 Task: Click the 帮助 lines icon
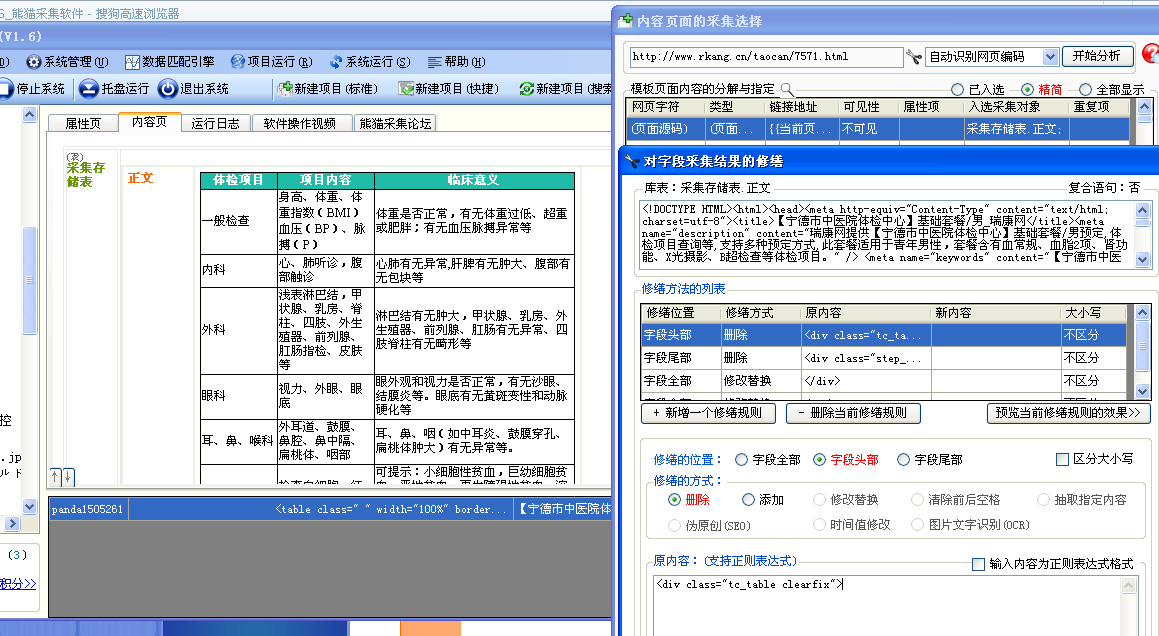pos(435,62)
